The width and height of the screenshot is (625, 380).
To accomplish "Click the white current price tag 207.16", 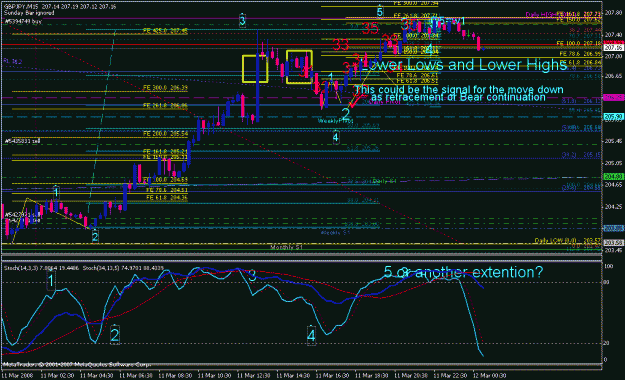I will 613,47.
